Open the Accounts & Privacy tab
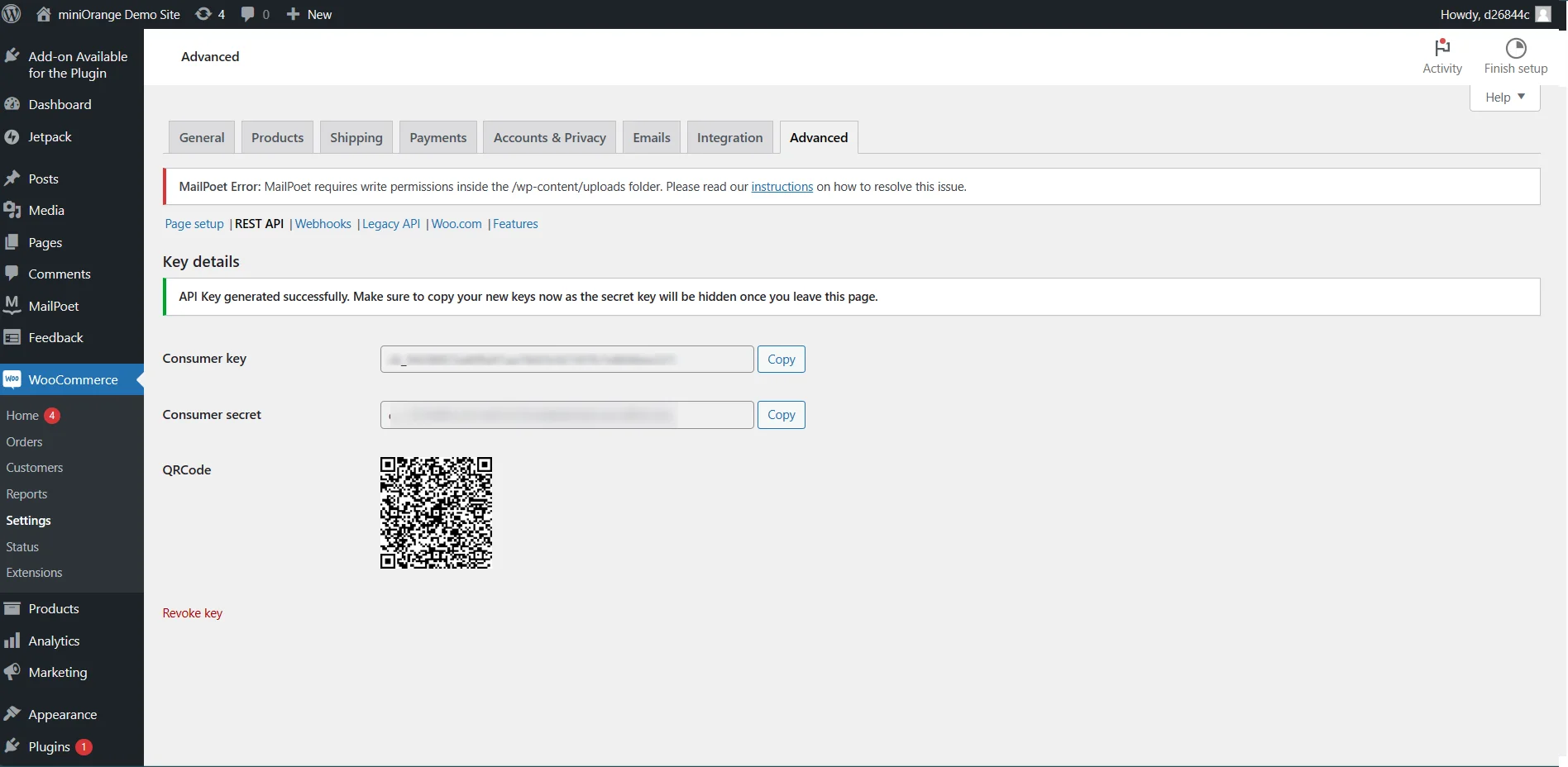 (549, 137)
